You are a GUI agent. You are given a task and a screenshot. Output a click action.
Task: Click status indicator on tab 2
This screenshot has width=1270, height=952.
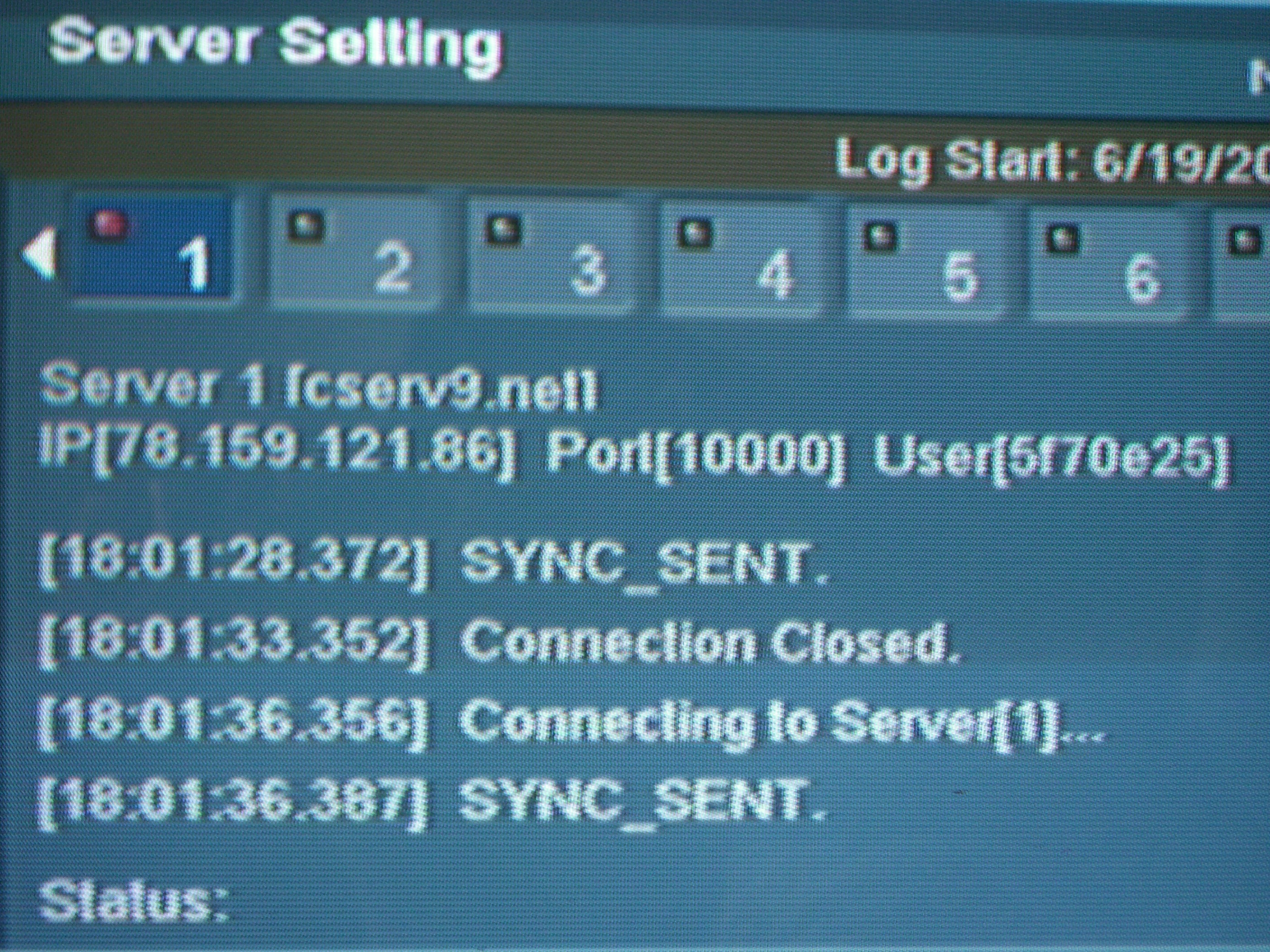click(305, 224)
